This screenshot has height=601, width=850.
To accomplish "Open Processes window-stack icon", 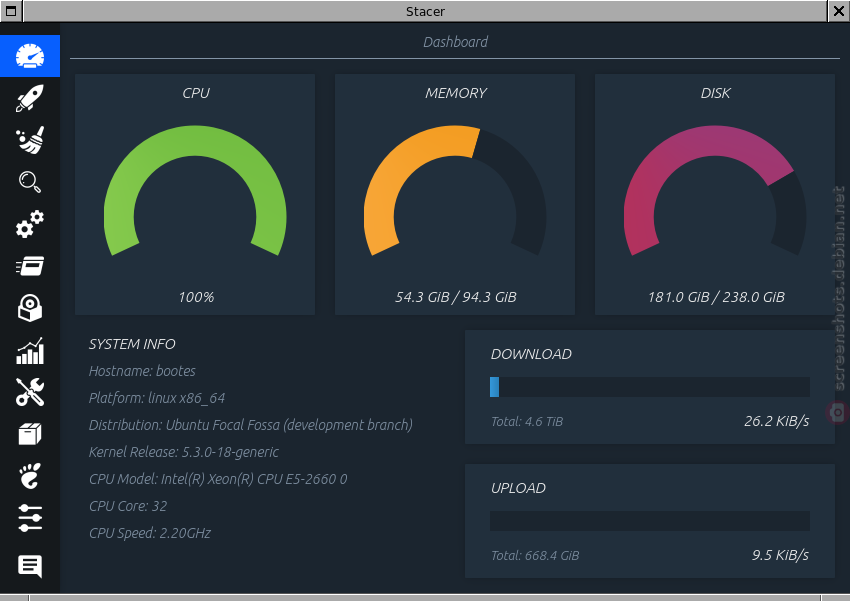I will click(x=30, y=266).
